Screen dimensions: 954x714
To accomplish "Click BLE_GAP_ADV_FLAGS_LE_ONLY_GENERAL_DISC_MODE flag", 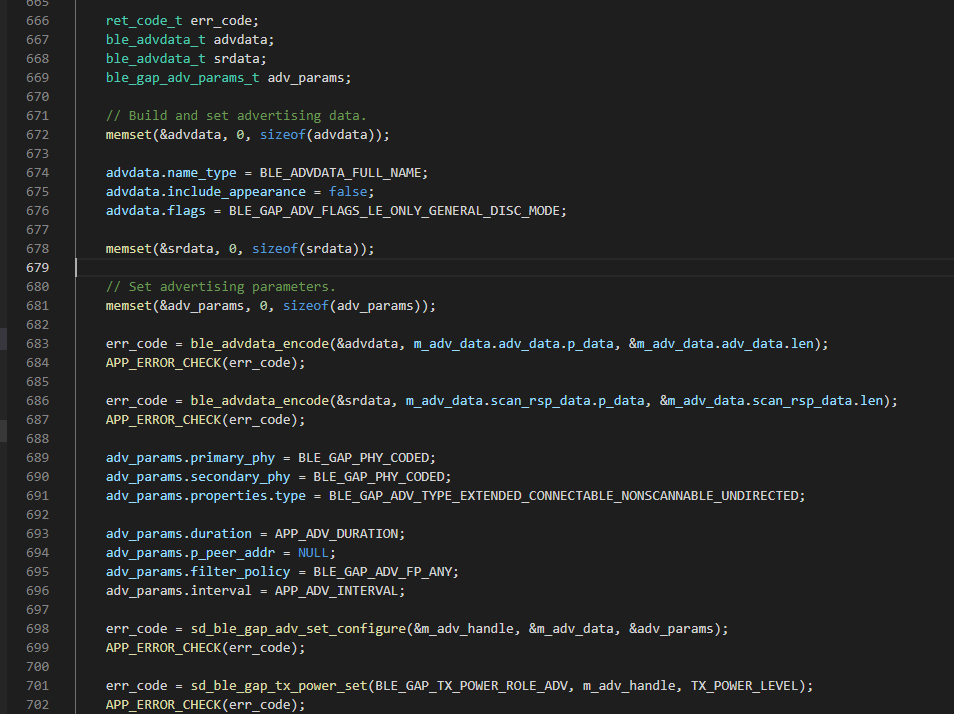I will (x=397, y=211).
